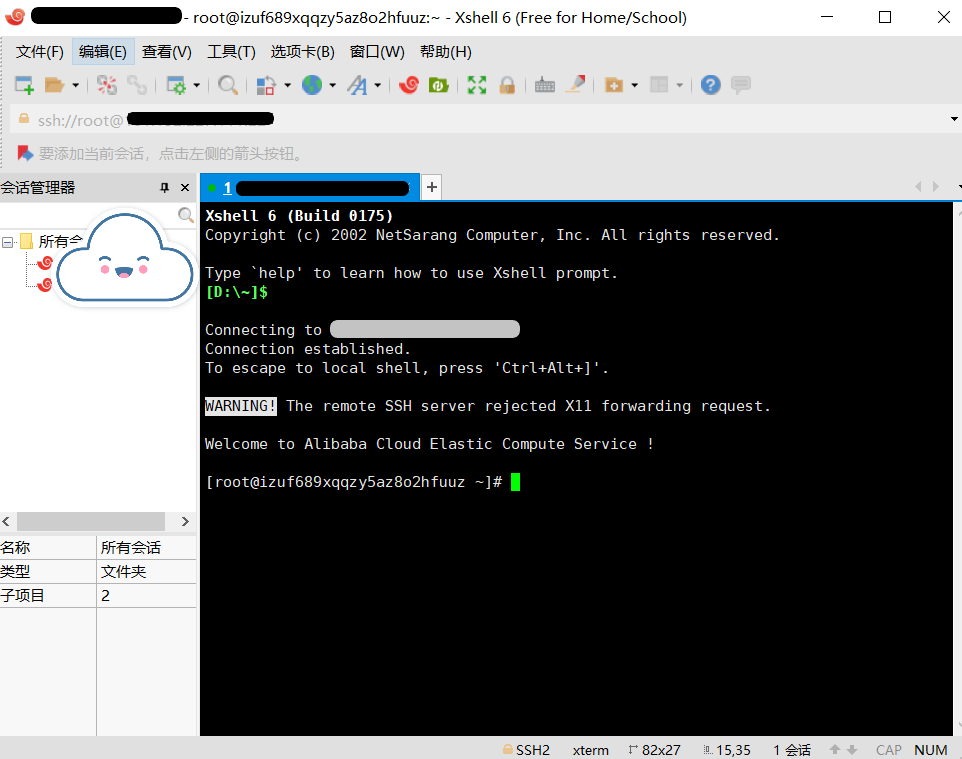Select session tab number 1
Screen dimensions: 962x759
click(310, 188)
